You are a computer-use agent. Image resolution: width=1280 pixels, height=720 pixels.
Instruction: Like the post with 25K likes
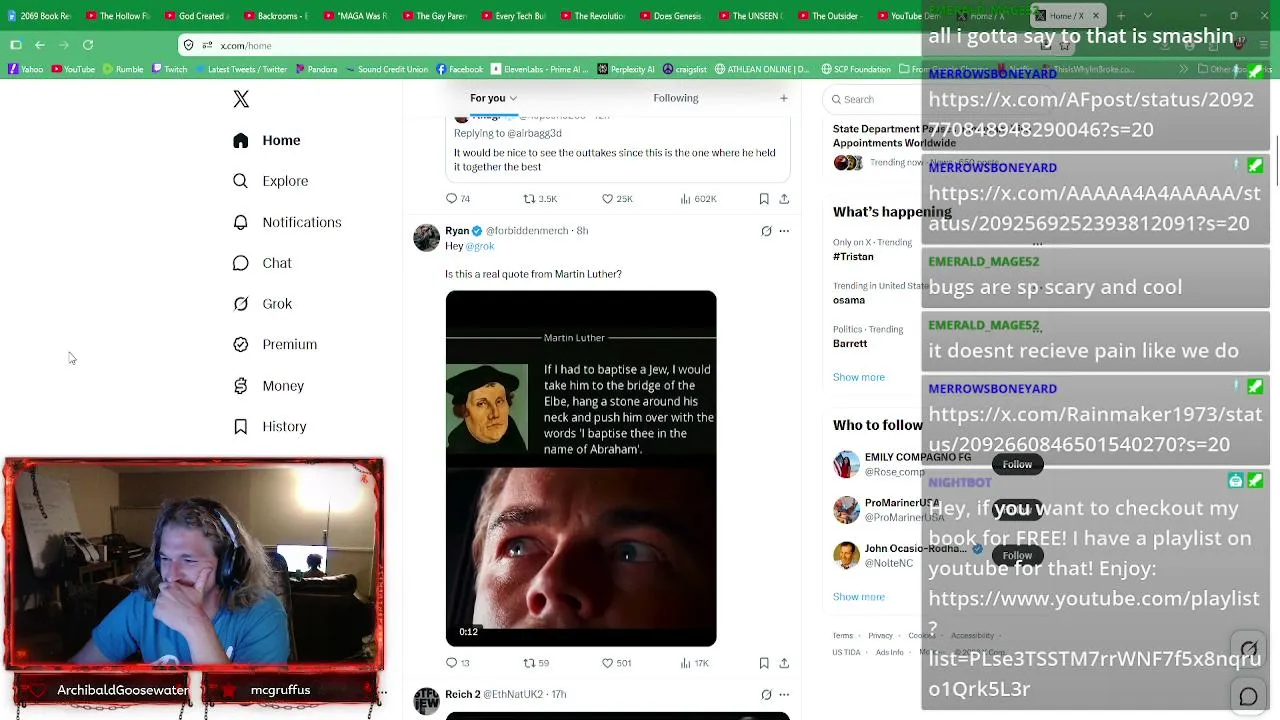click(617, 199)
